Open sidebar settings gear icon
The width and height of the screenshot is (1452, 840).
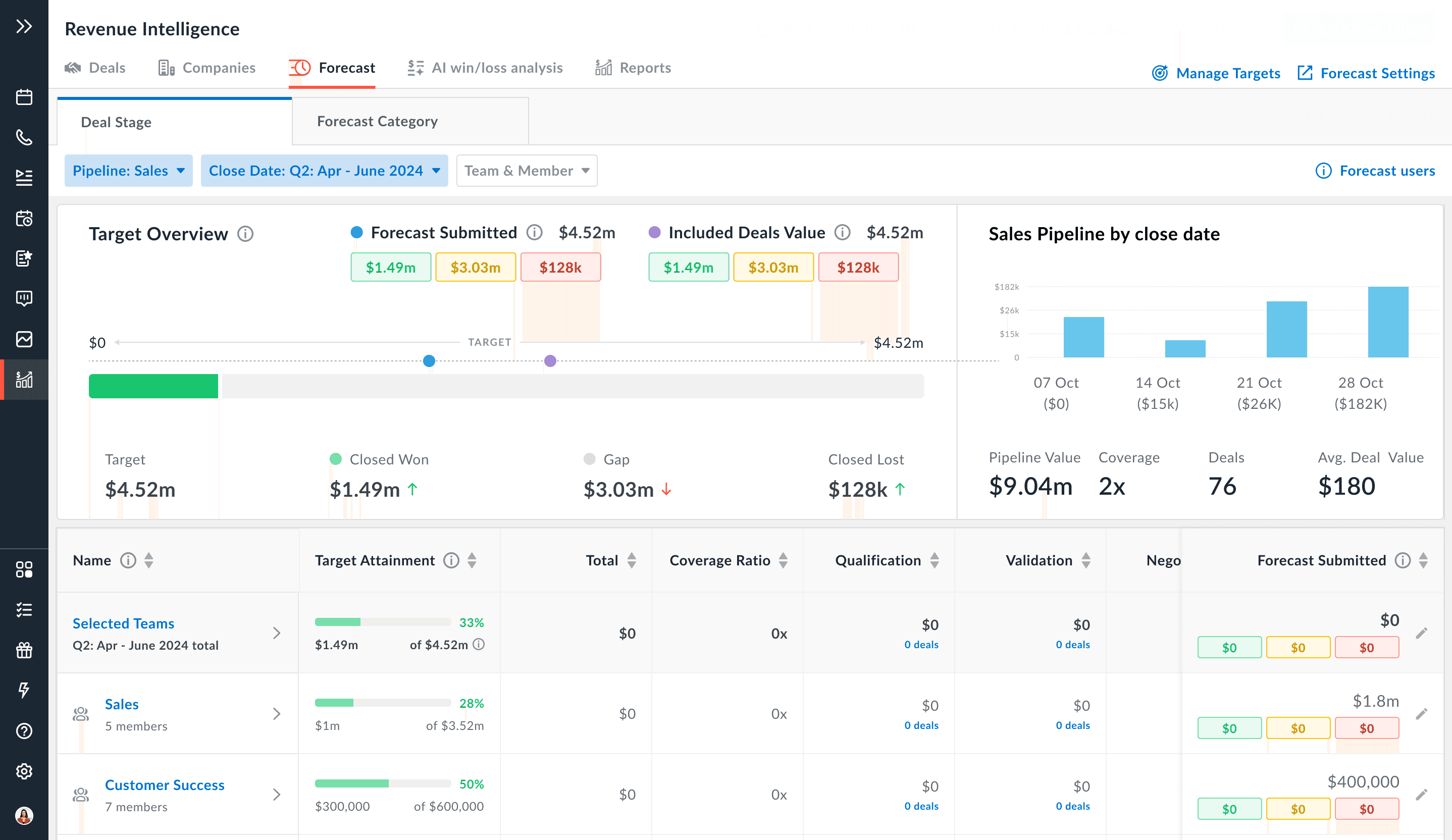[x=24, y=771]
